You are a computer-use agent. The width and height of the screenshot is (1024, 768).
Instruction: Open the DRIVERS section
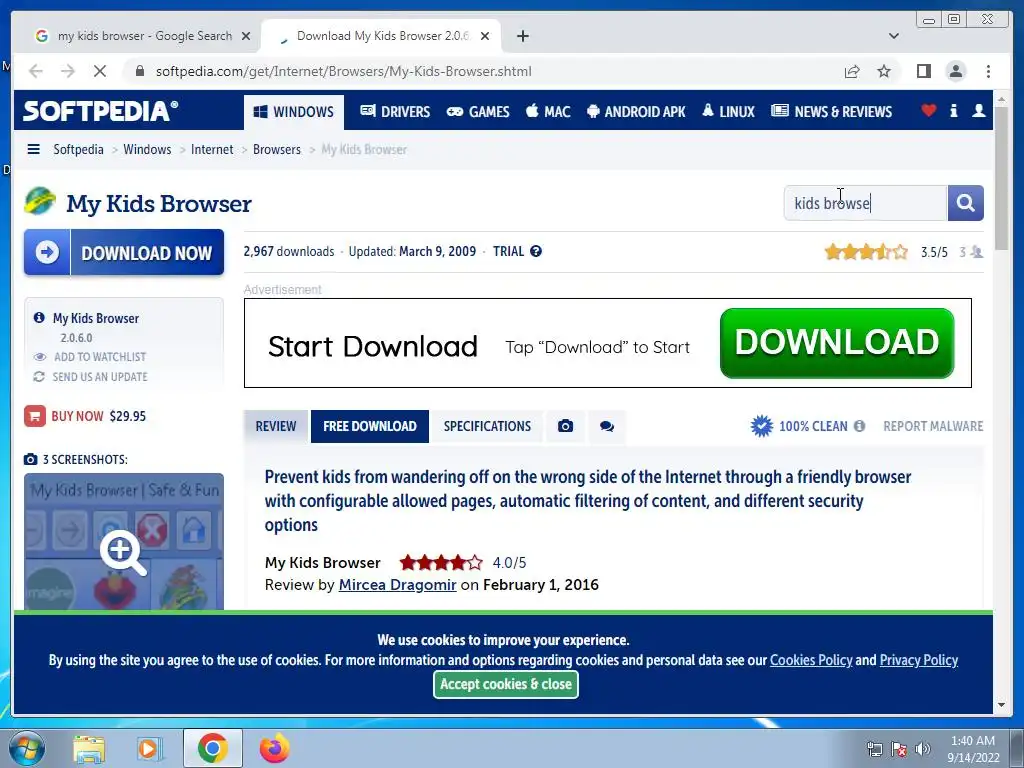[395, 112]
